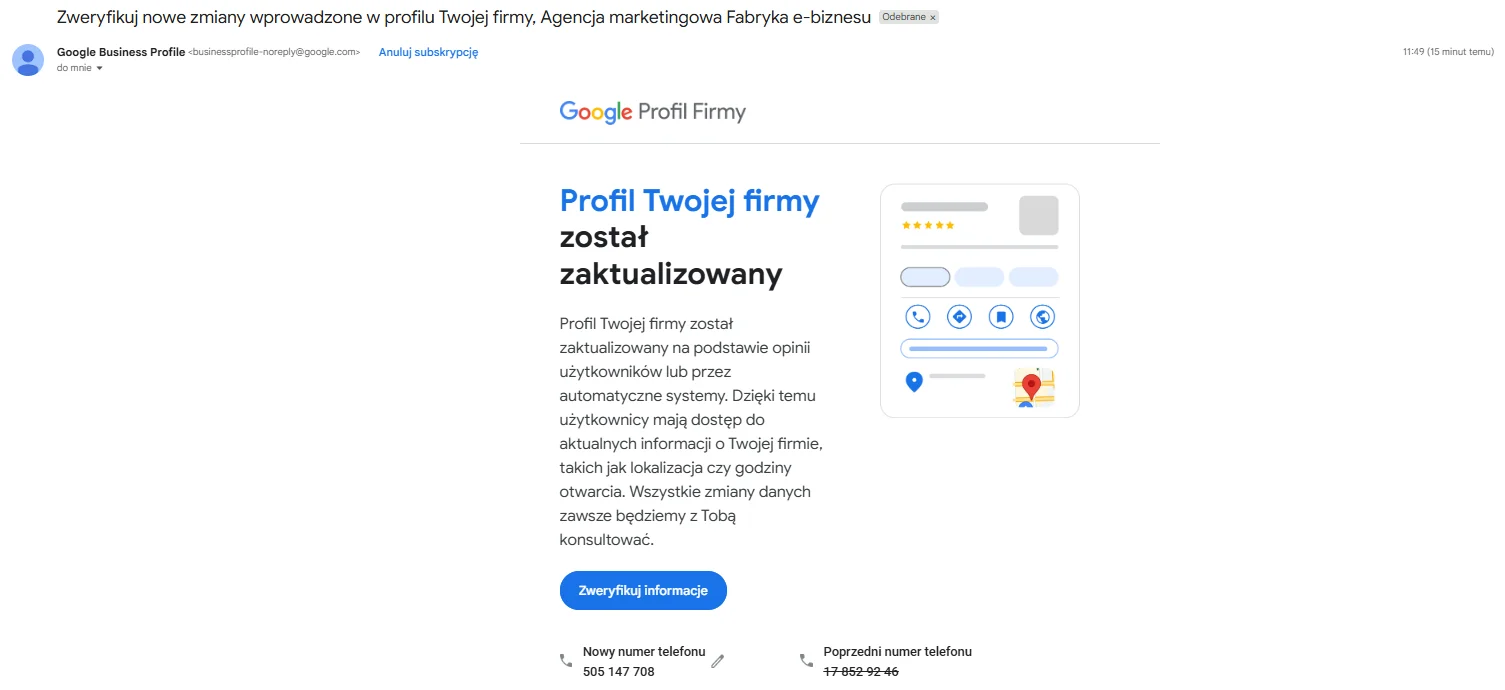Click the Odebrane label tag
1505x690 pixels.
(x=902, y=18)
